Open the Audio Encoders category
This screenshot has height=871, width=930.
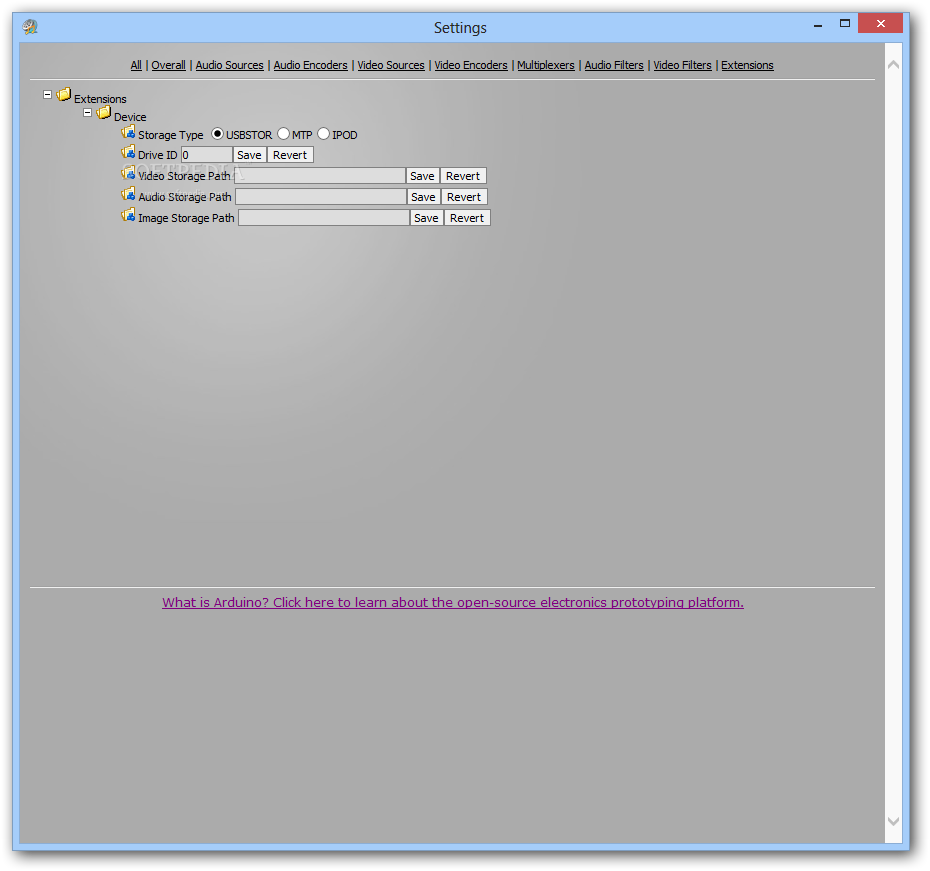coord(311,65)
